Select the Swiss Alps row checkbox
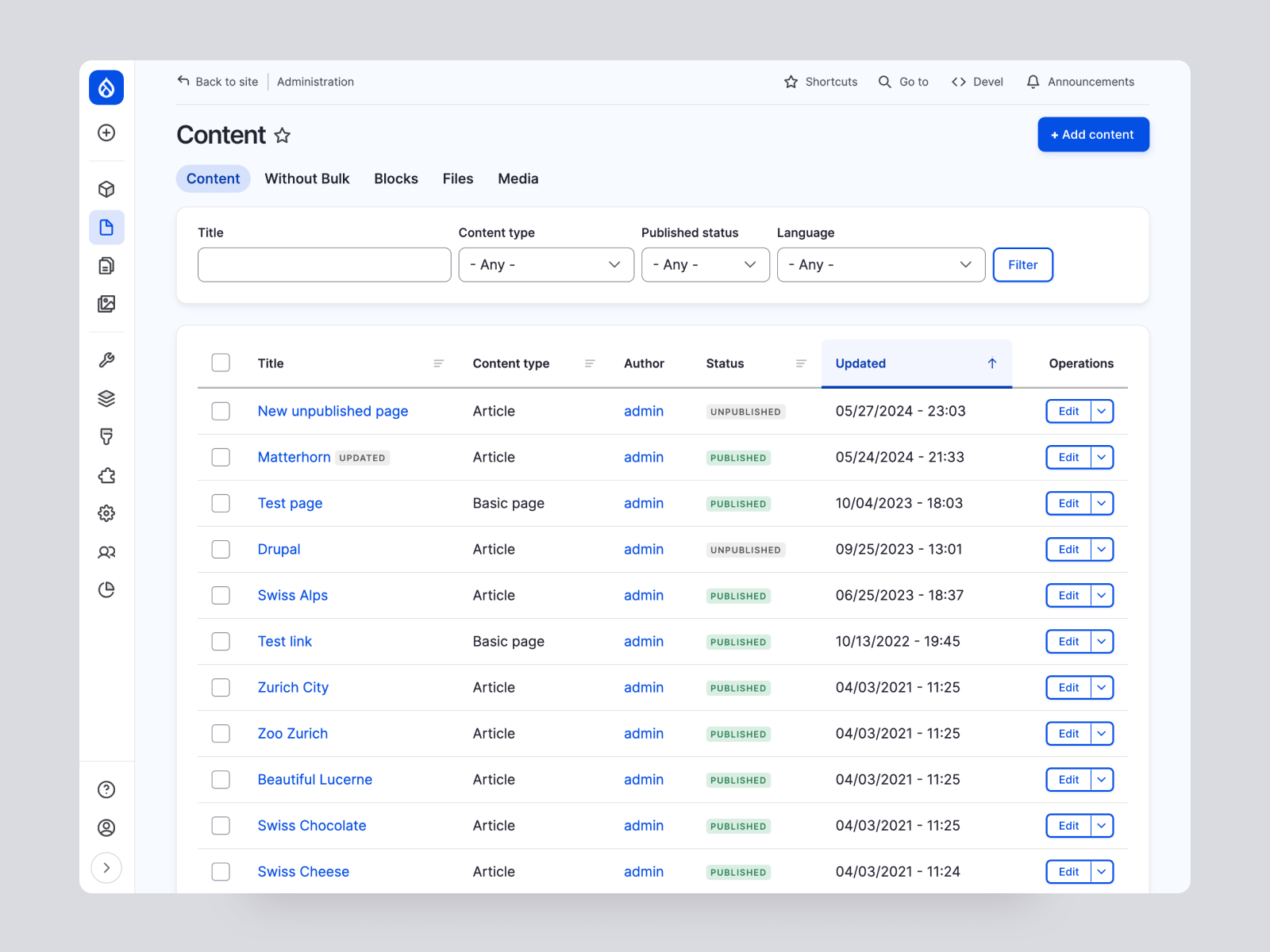The width and height of the screenshot is (1270, 952). tap(221, 595)
